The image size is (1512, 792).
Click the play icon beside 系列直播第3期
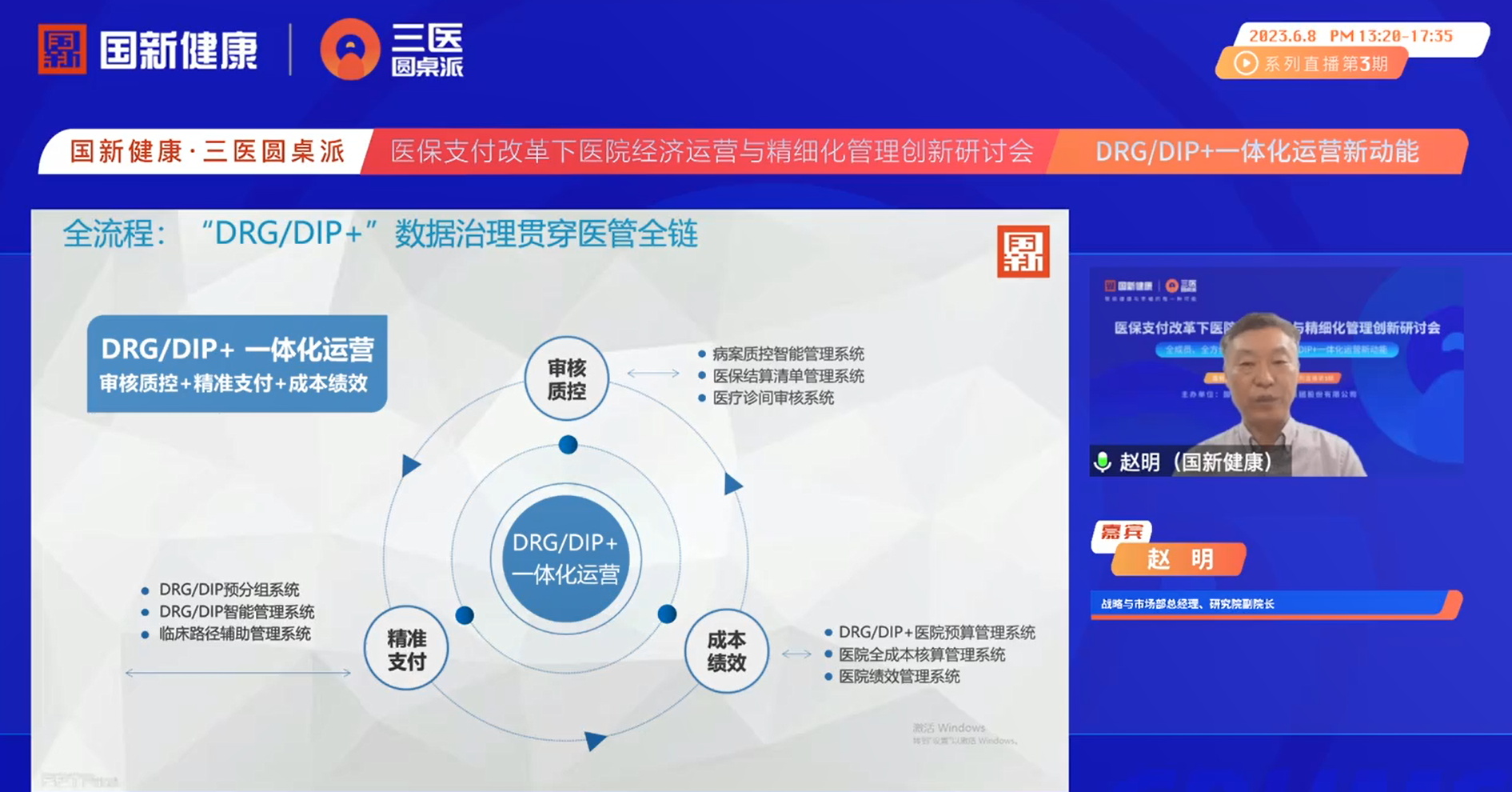pyautogui.click(x=1245, y=63)
